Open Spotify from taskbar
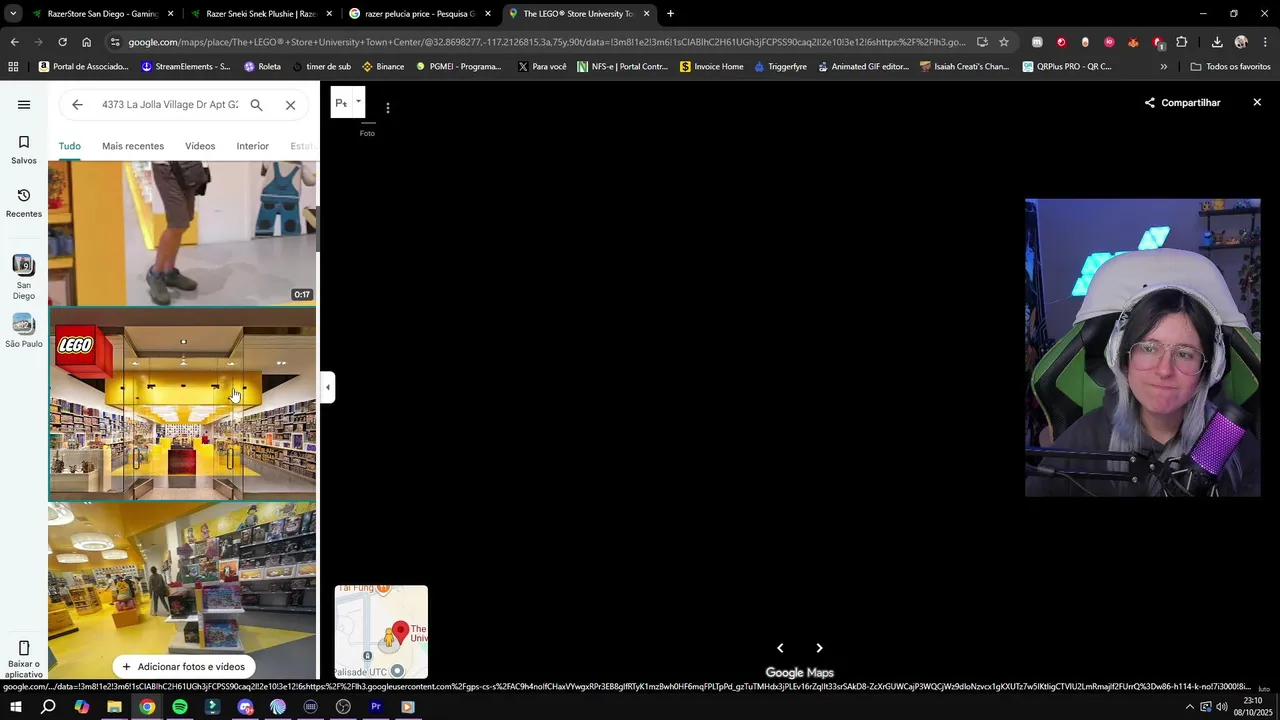 (x=180, y=707)
